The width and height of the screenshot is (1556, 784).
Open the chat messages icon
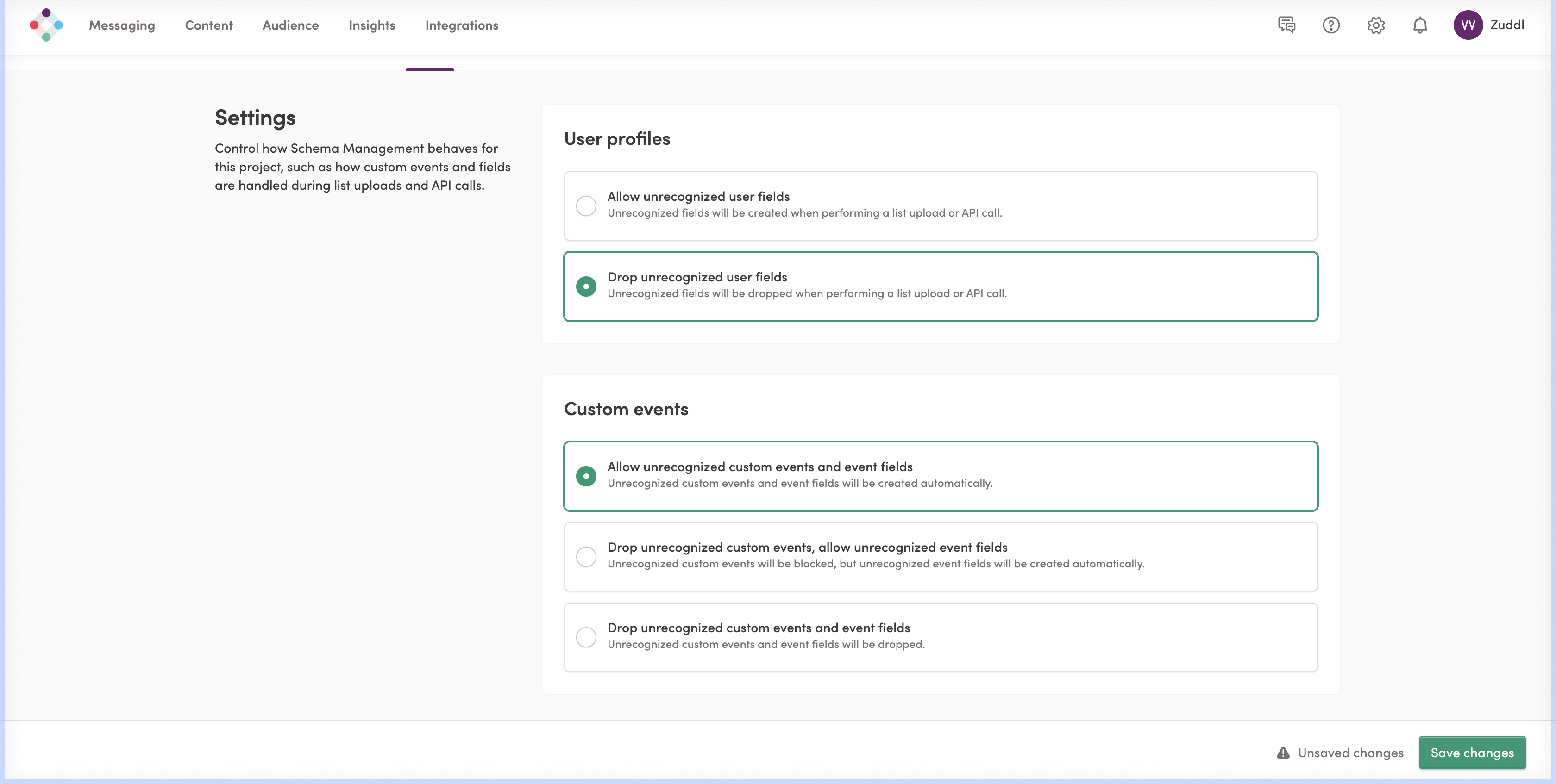pos(1286,25)
